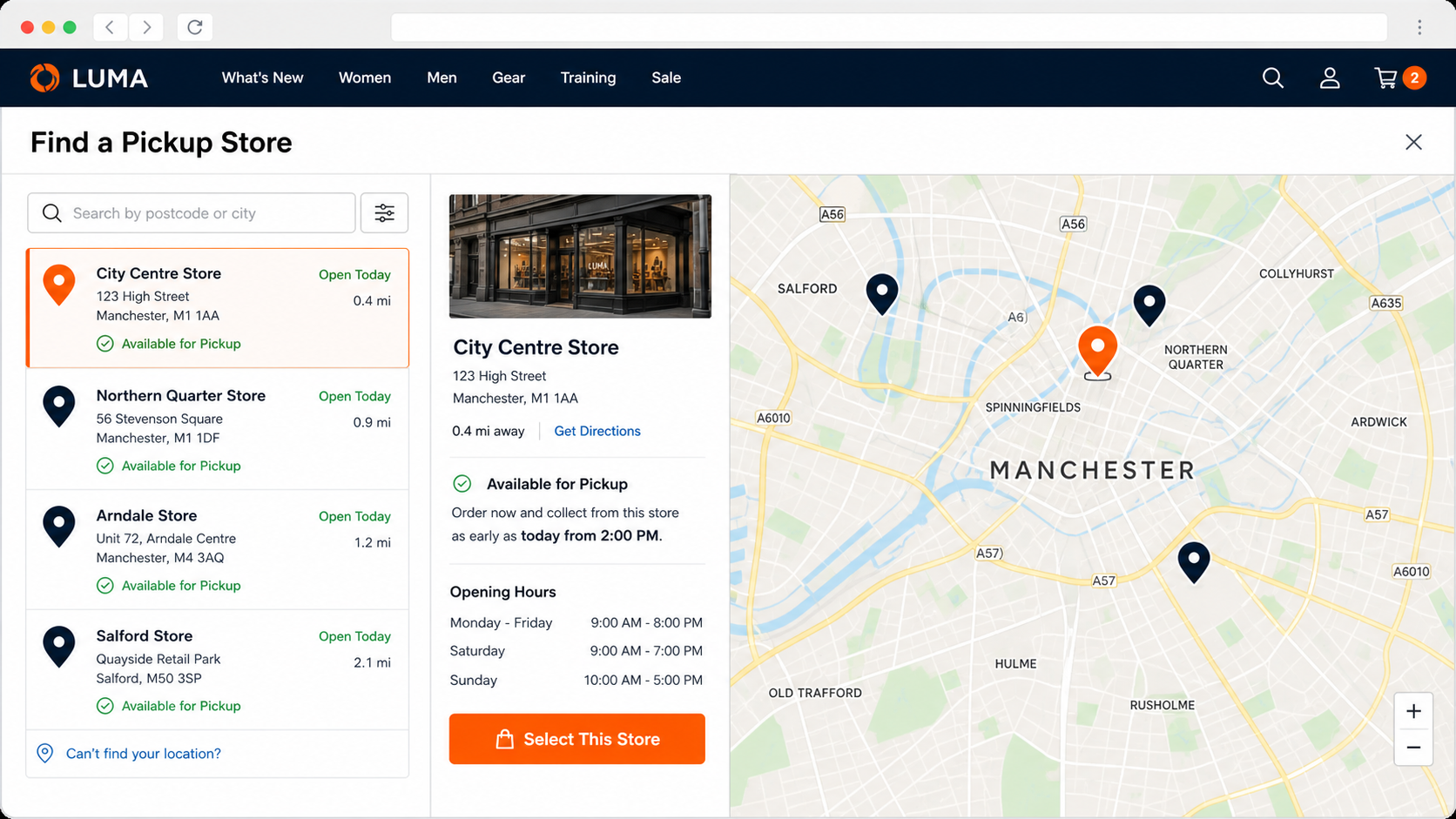Select the Salford Store title

[145, 635]
